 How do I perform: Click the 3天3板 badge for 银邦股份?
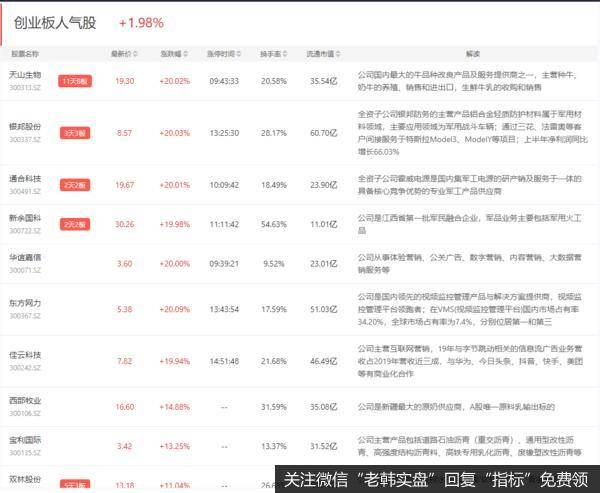pos(75,133)
